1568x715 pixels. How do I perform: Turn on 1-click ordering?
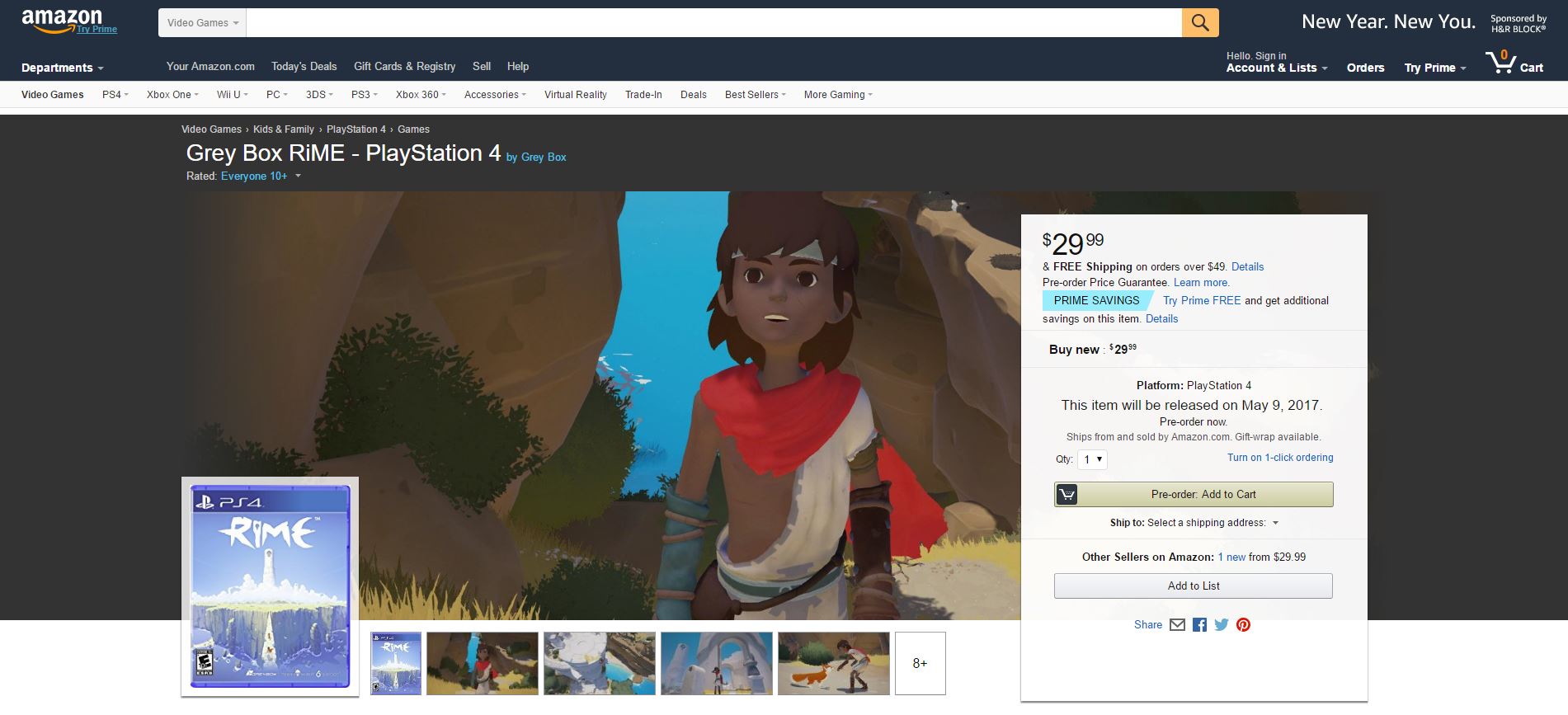click(x=1279, y=458)
